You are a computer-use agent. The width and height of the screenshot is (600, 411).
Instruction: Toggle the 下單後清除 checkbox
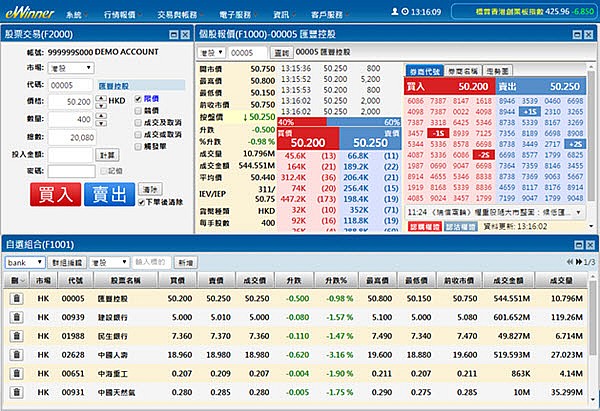click(141, 202)
